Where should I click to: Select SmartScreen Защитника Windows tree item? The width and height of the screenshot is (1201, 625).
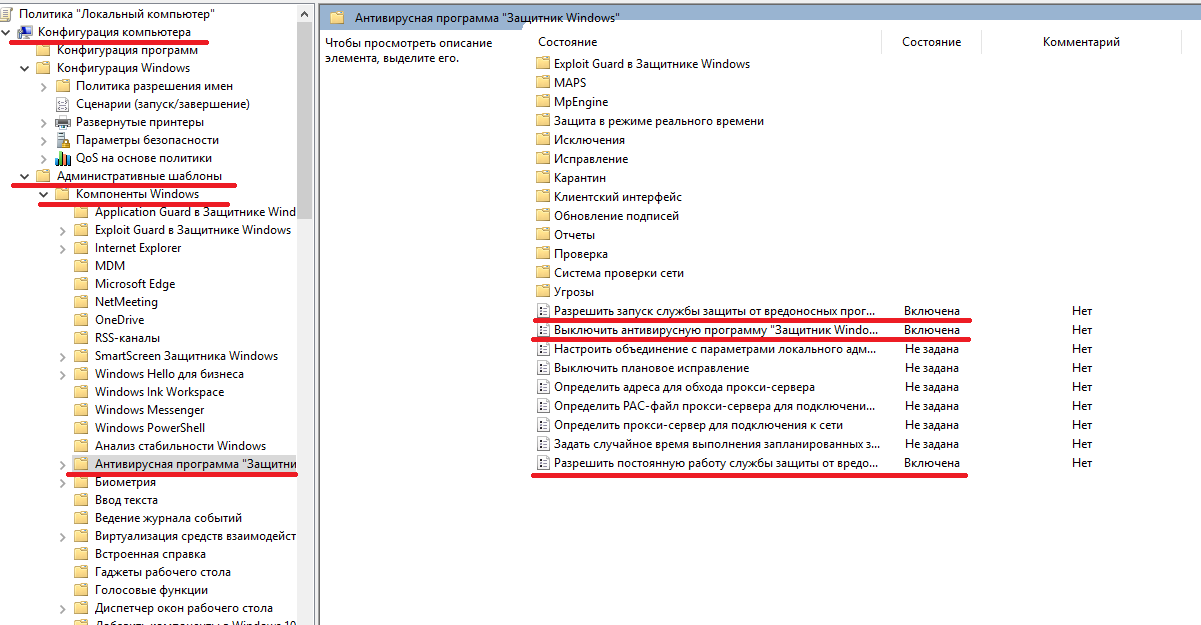(186, 356)
